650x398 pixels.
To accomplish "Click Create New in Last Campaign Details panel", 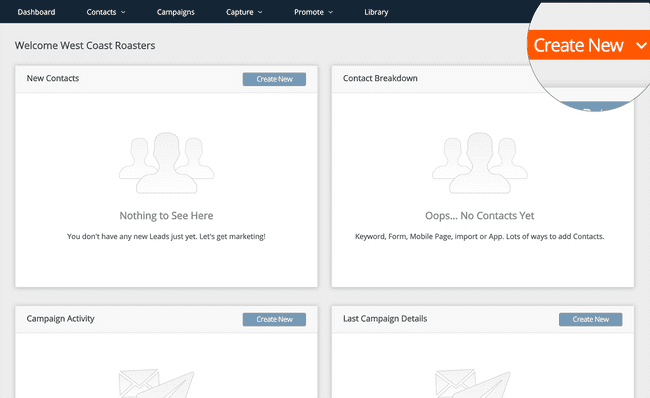I will point(590,319).
